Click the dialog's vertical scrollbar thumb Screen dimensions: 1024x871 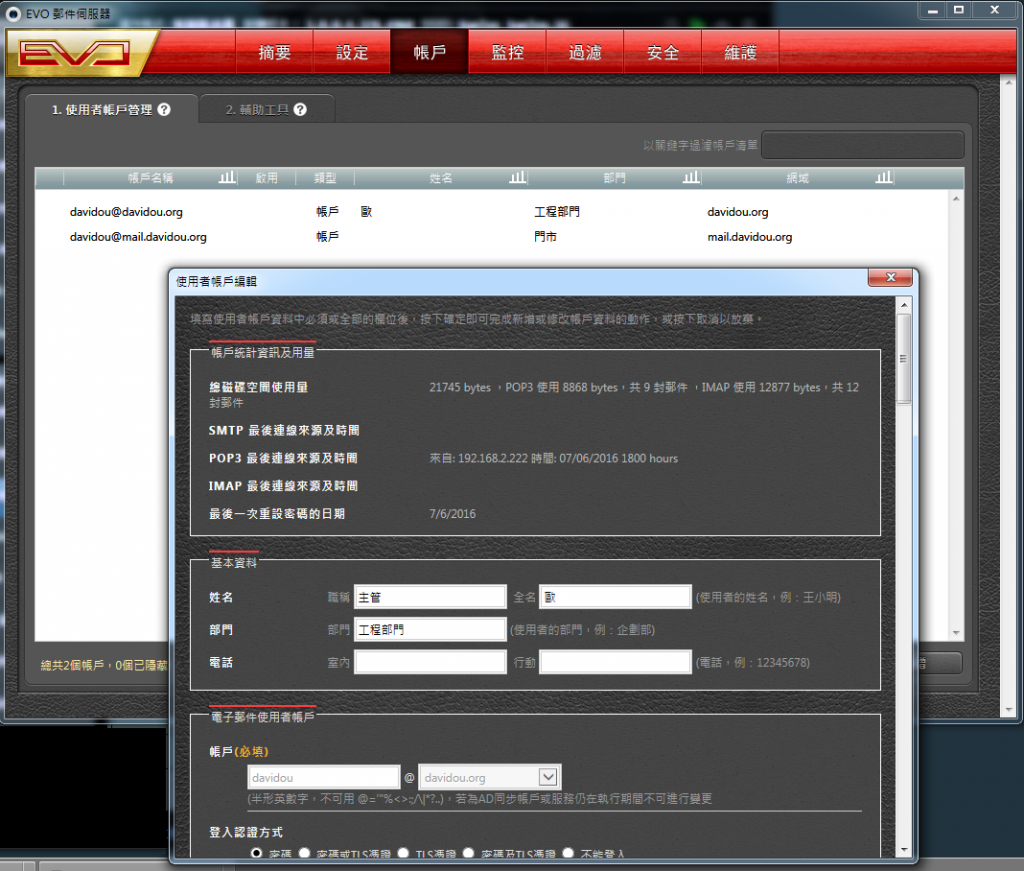tap(904, 358)
